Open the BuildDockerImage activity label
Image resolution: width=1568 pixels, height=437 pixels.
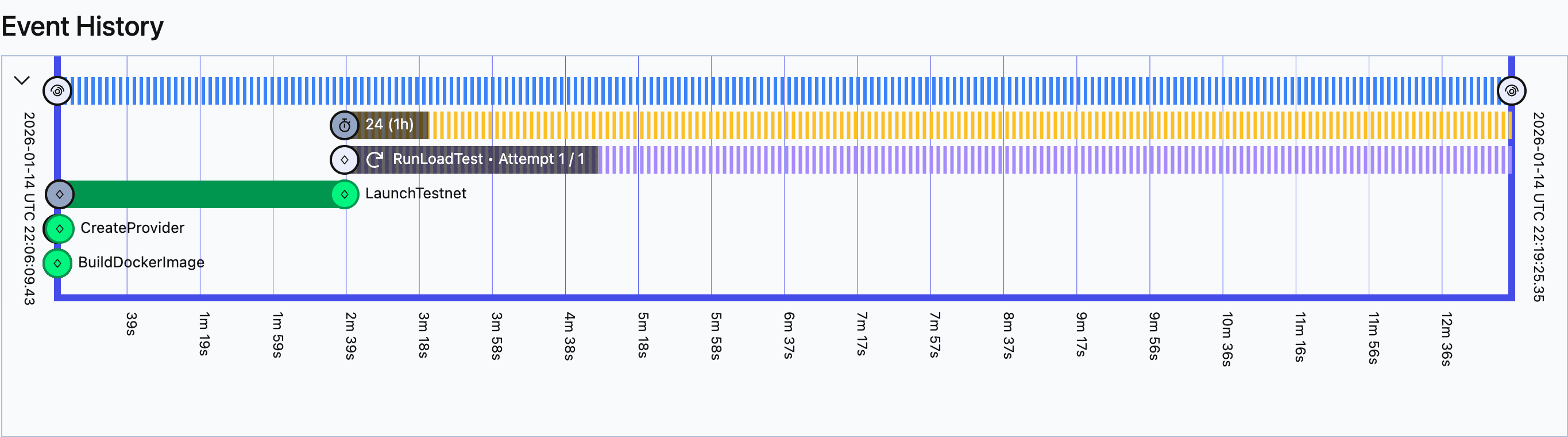[141, 263]
